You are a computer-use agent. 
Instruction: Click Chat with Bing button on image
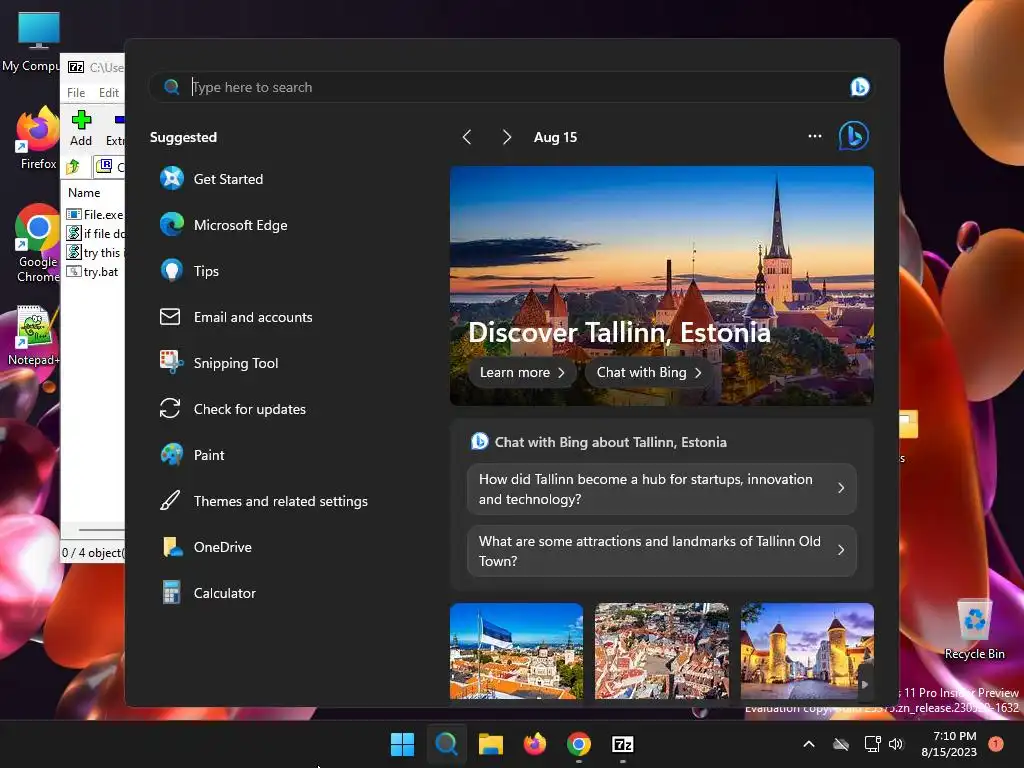tap(649, 372)
